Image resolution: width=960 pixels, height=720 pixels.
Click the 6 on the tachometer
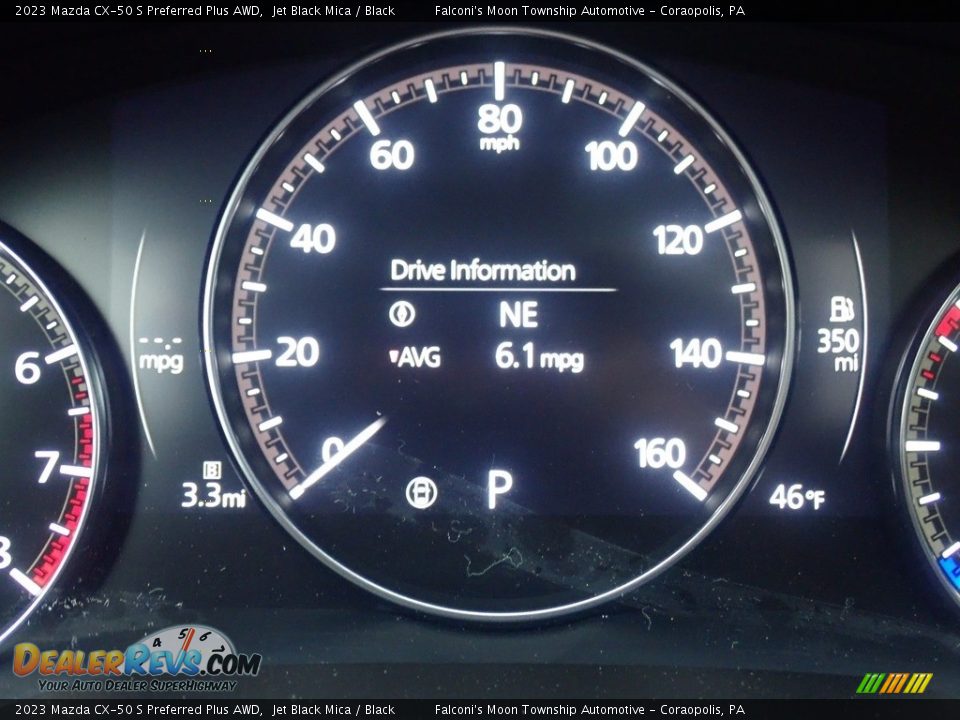(x=28, y=368)
